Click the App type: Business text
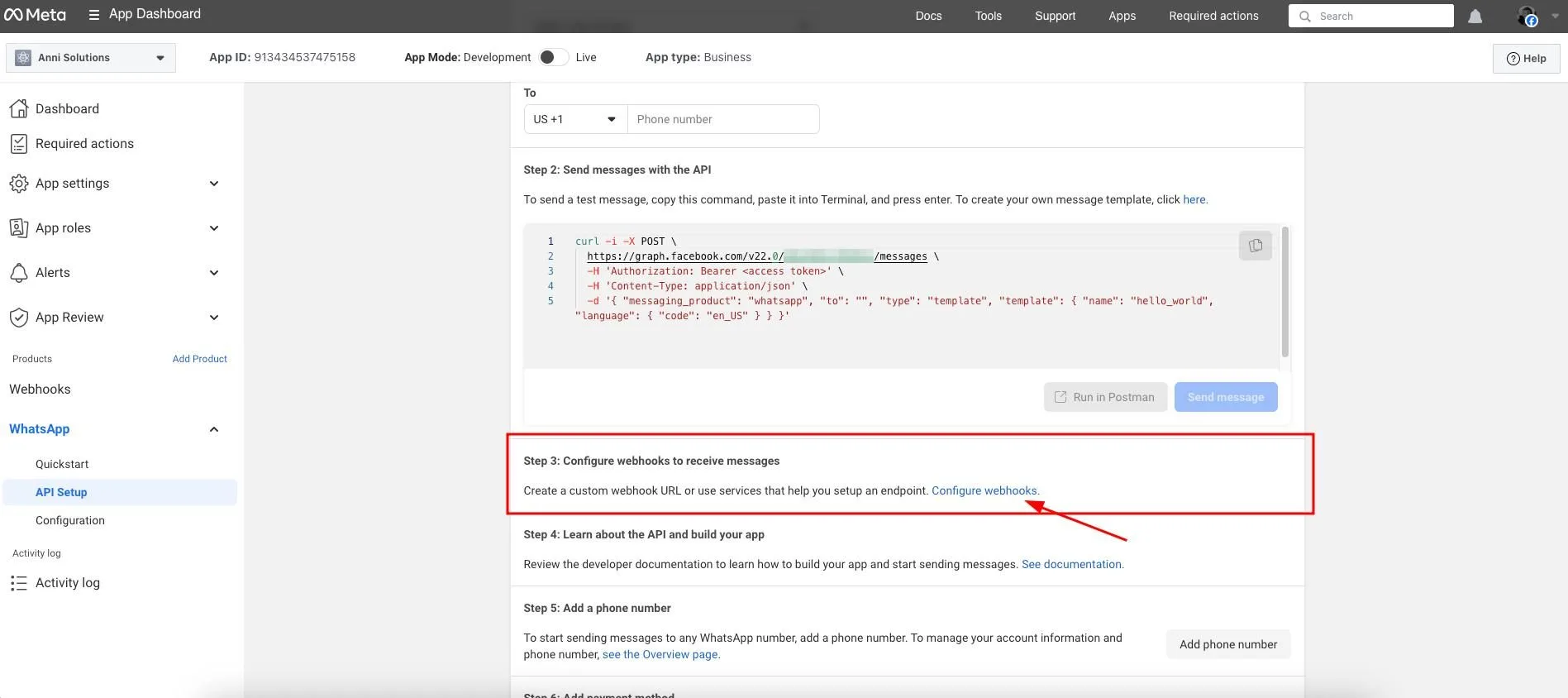 tap(698, 57)
